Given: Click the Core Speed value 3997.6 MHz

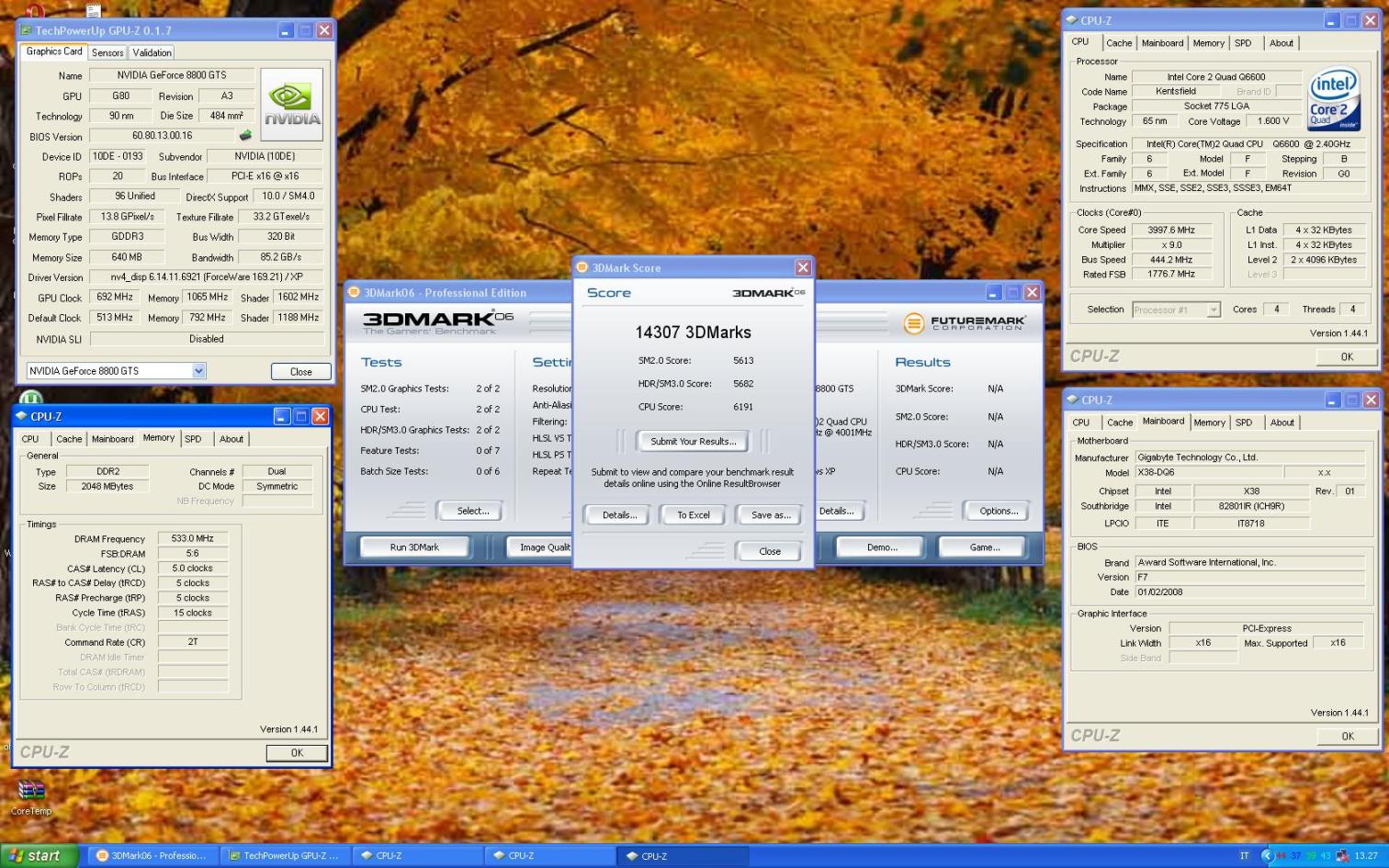Looking at the screenshot, I should pyautogui.click(x=1171, y=230).
